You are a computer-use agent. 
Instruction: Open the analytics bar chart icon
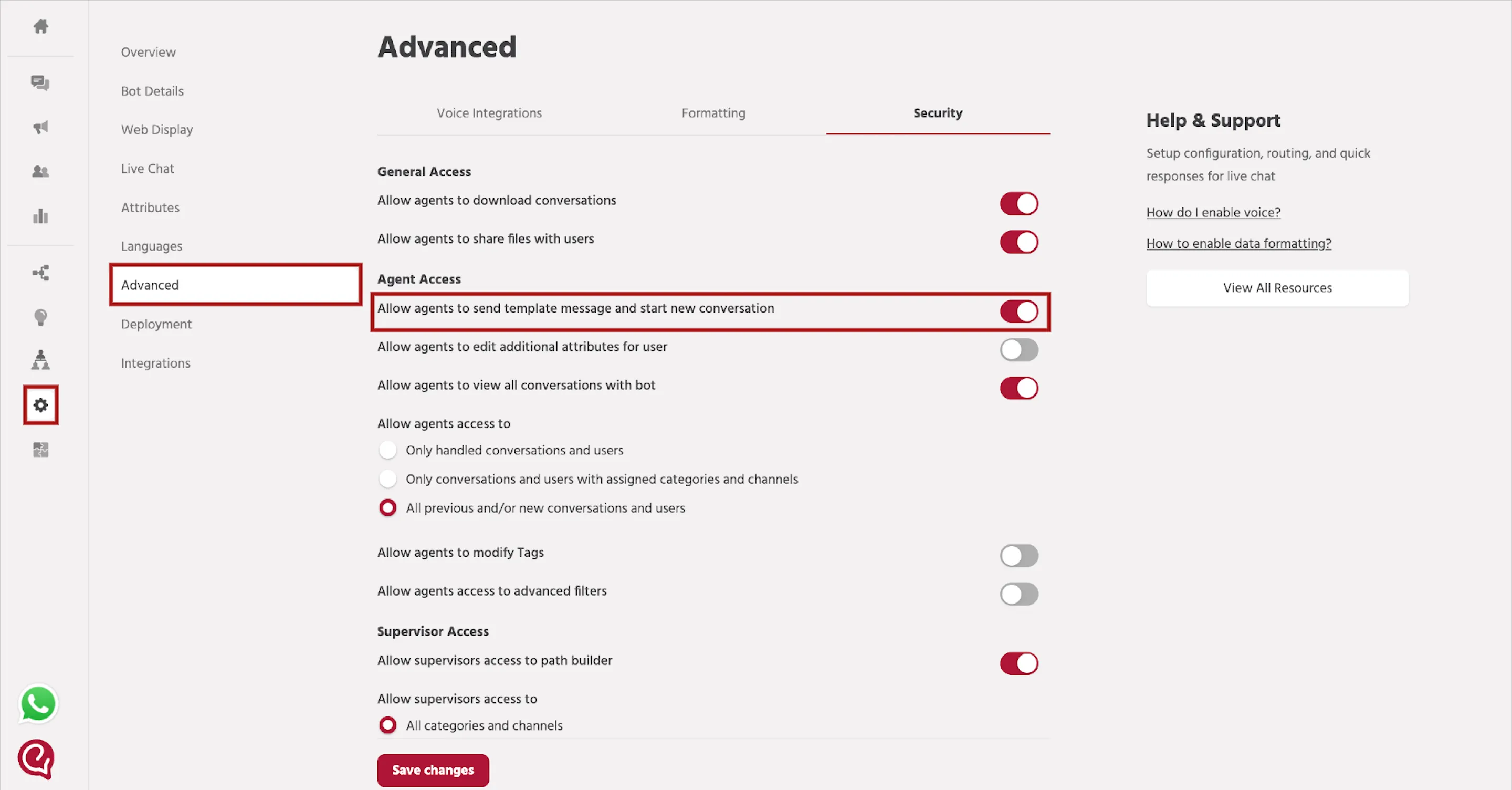coord(40,216)
